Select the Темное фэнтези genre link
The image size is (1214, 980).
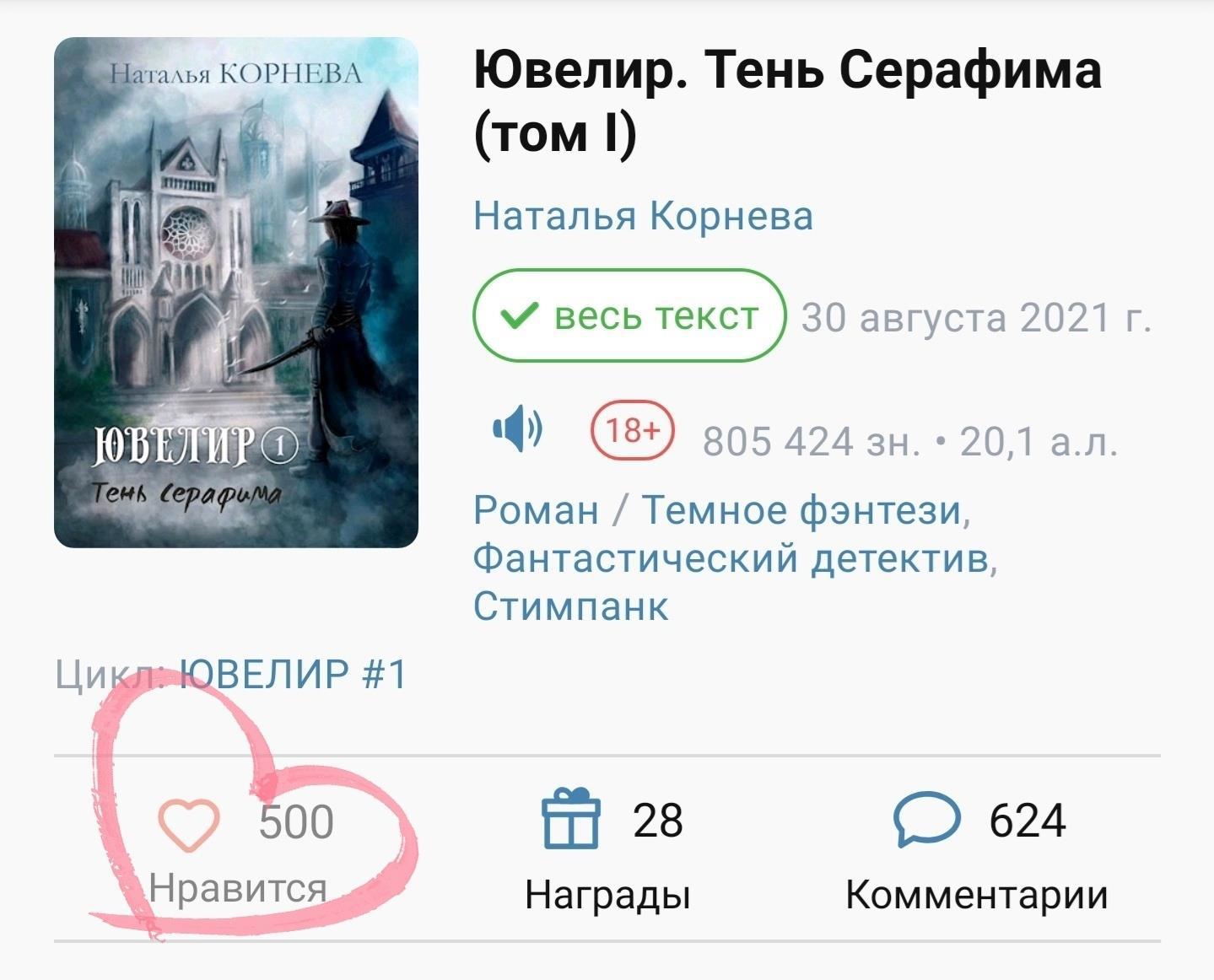pos(801,510)
